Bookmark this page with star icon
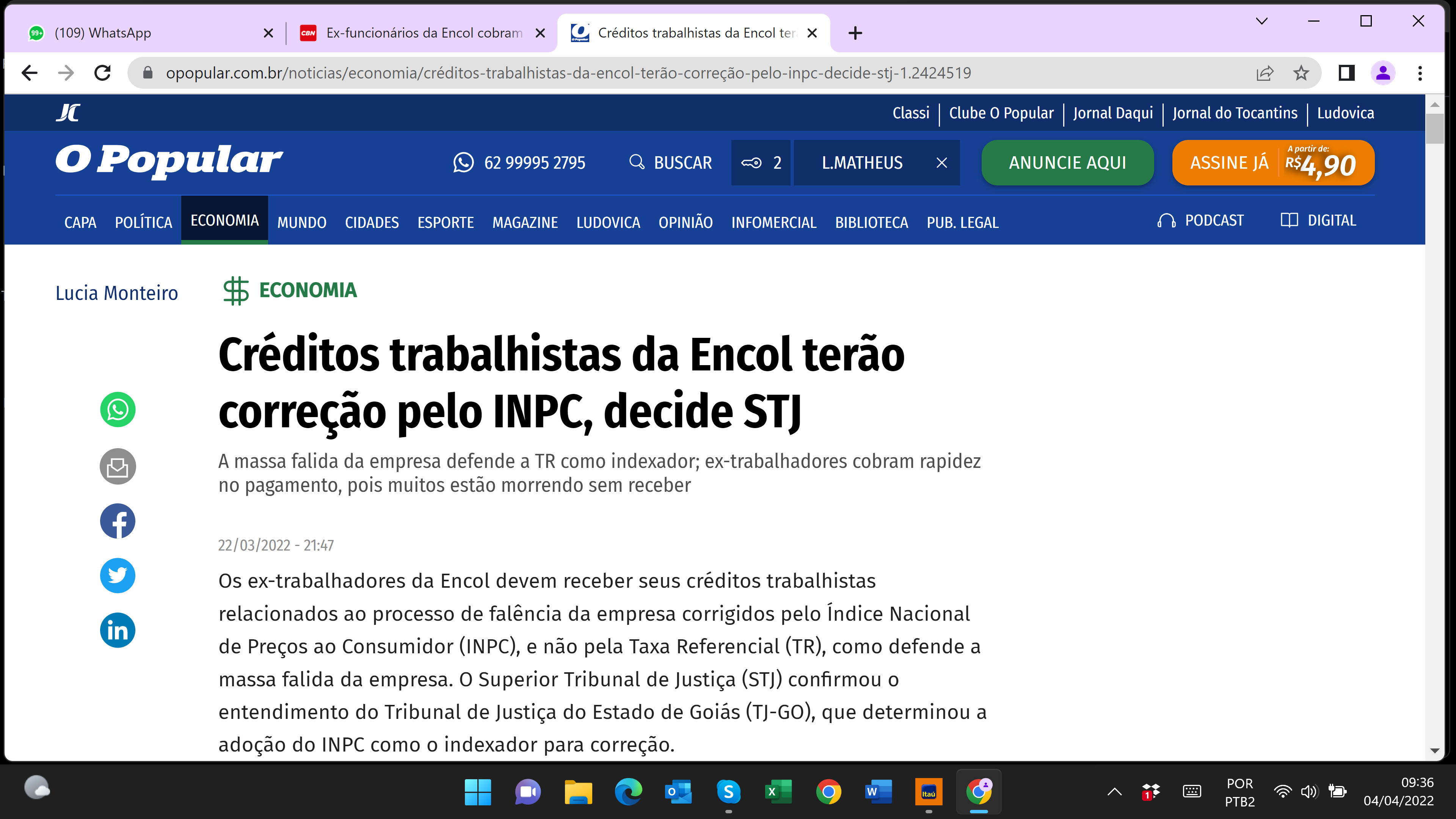 [x=1301, y=73]
